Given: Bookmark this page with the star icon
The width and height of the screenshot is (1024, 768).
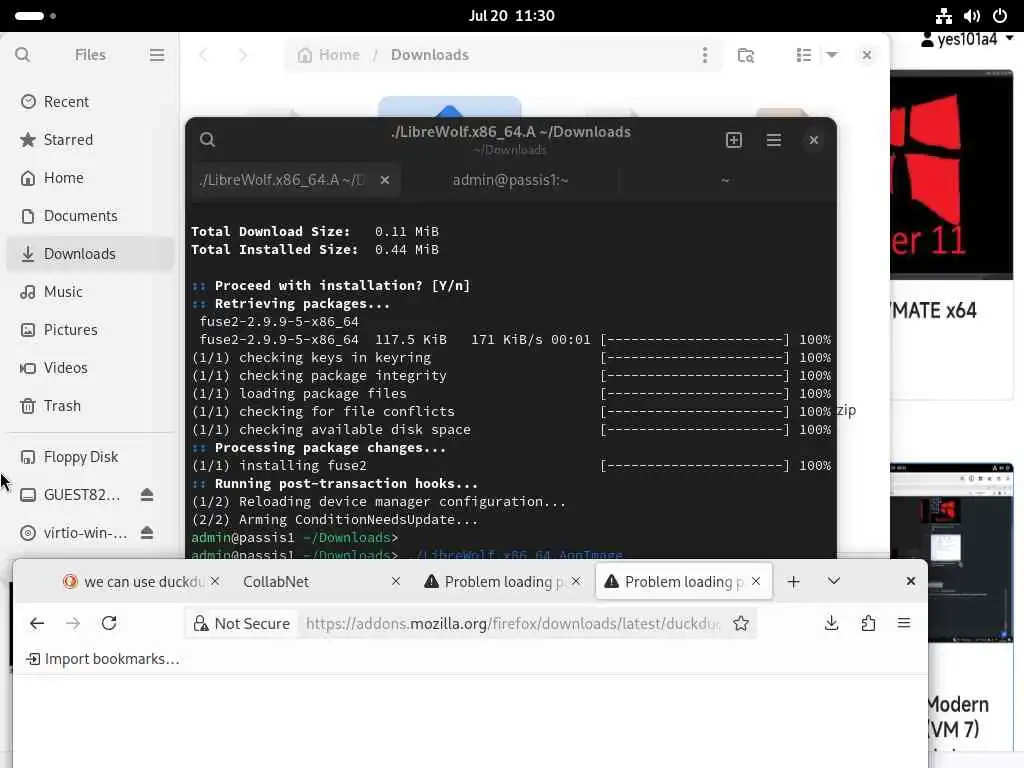Looking at the screenshot, I should (741, 624).
